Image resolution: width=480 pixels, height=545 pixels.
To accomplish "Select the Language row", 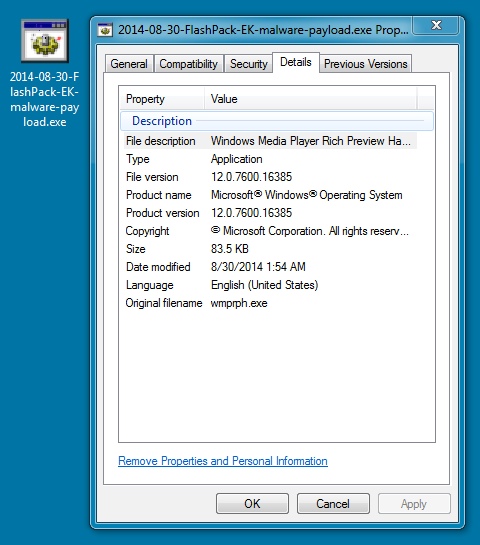I will tap(270, 285).
